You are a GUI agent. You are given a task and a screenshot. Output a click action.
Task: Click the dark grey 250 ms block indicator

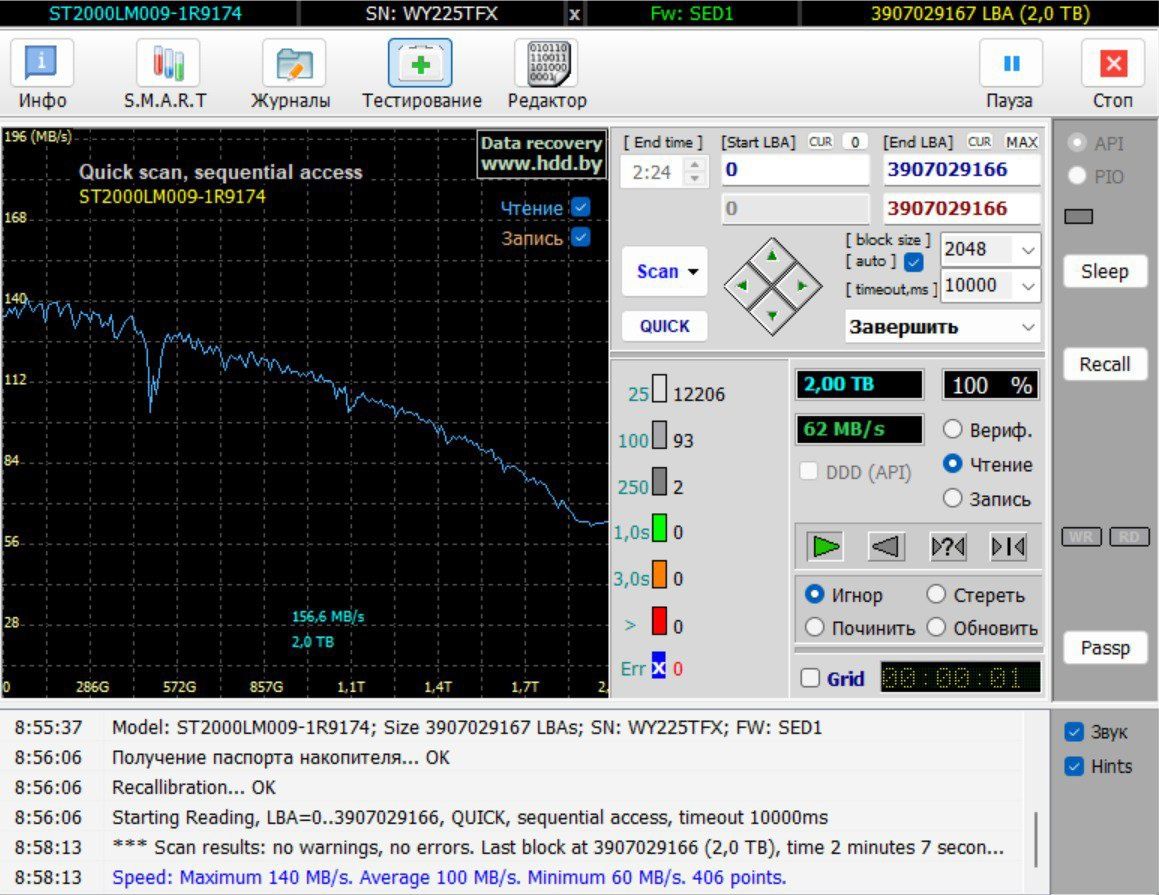pos(659,482)
